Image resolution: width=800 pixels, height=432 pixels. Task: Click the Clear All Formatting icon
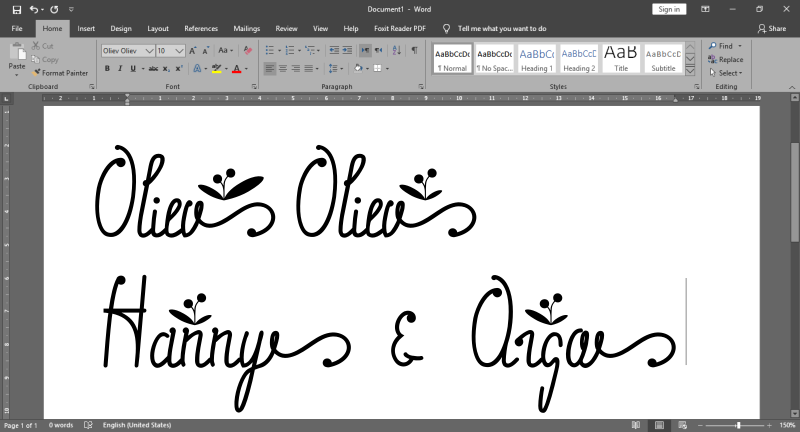[246, 50]
